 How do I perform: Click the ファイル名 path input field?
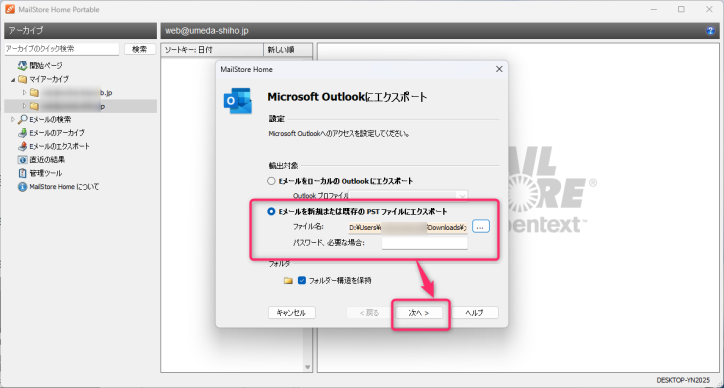(408, 227)
